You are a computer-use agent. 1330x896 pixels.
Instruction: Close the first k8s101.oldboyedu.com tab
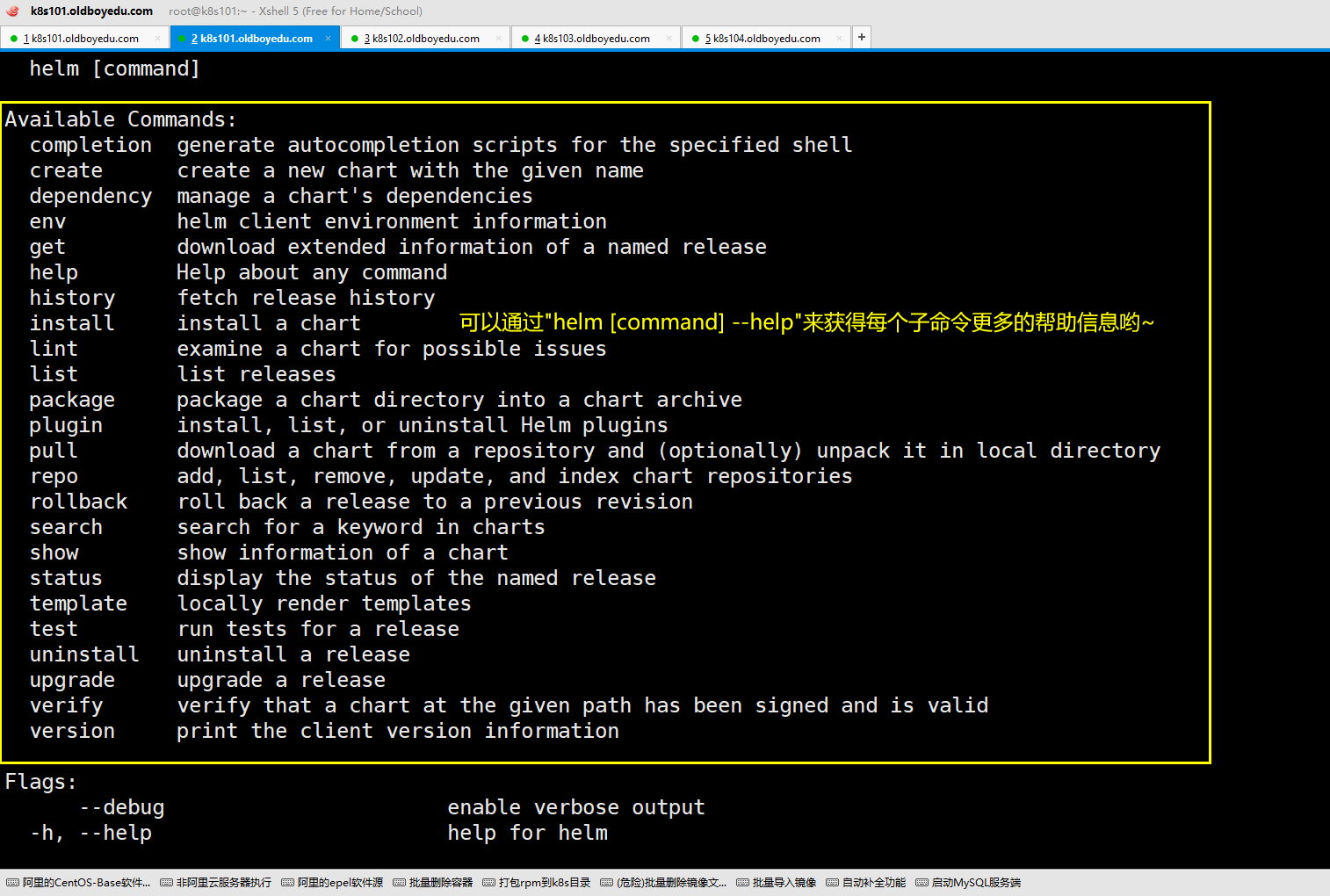click(x=157, y=38)
